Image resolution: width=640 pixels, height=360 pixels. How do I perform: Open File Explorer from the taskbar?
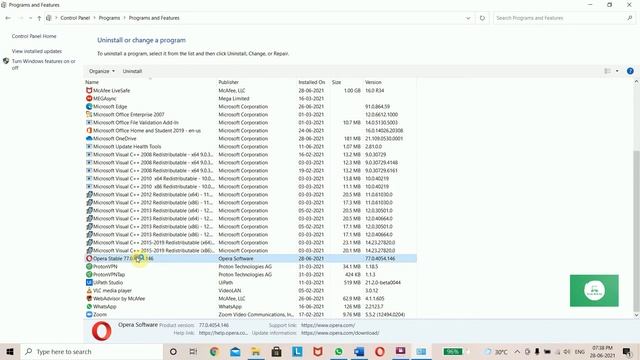pyautogui.click(x=256, y=351)
